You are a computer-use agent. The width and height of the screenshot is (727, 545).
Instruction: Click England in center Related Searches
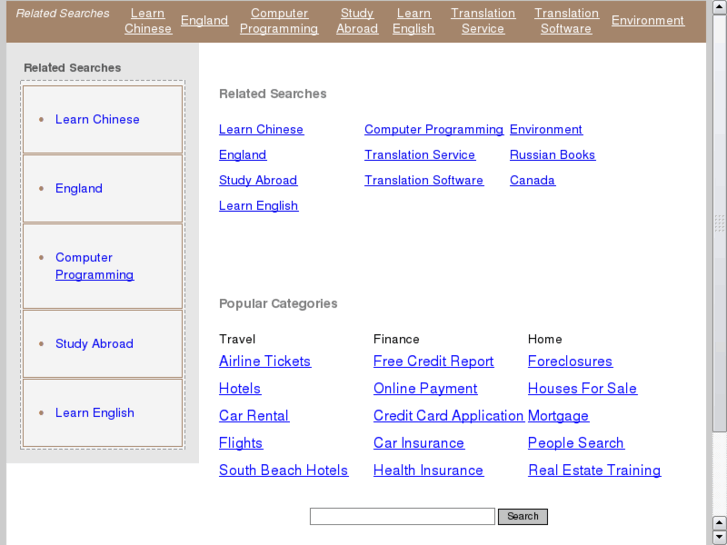click(x=242, y=155)
